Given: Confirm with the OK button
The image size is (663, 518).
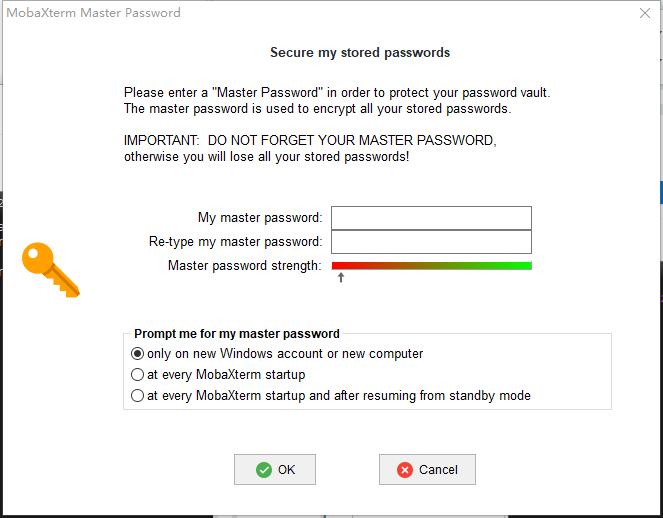Looking at the screenshot, I should [275, 470].
